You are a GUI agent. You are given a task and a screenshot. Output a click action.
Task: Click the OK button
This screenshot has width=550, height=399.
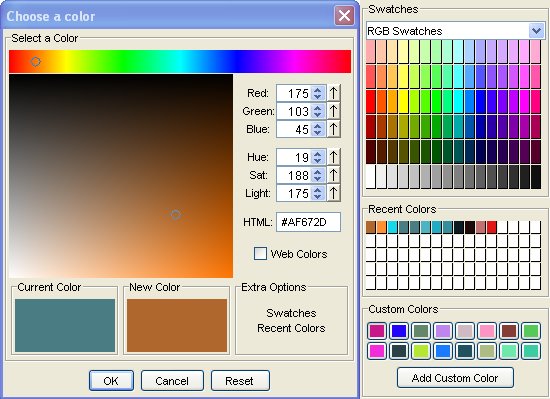click(111, 380)
